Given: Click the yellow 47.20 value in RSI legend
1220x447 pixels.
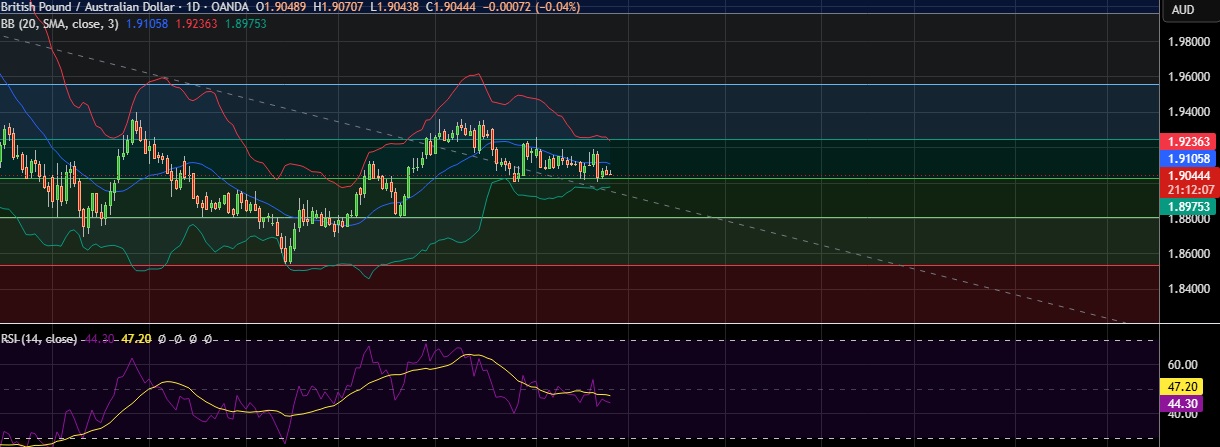Looking at the screenshot, I should (136, 339).
